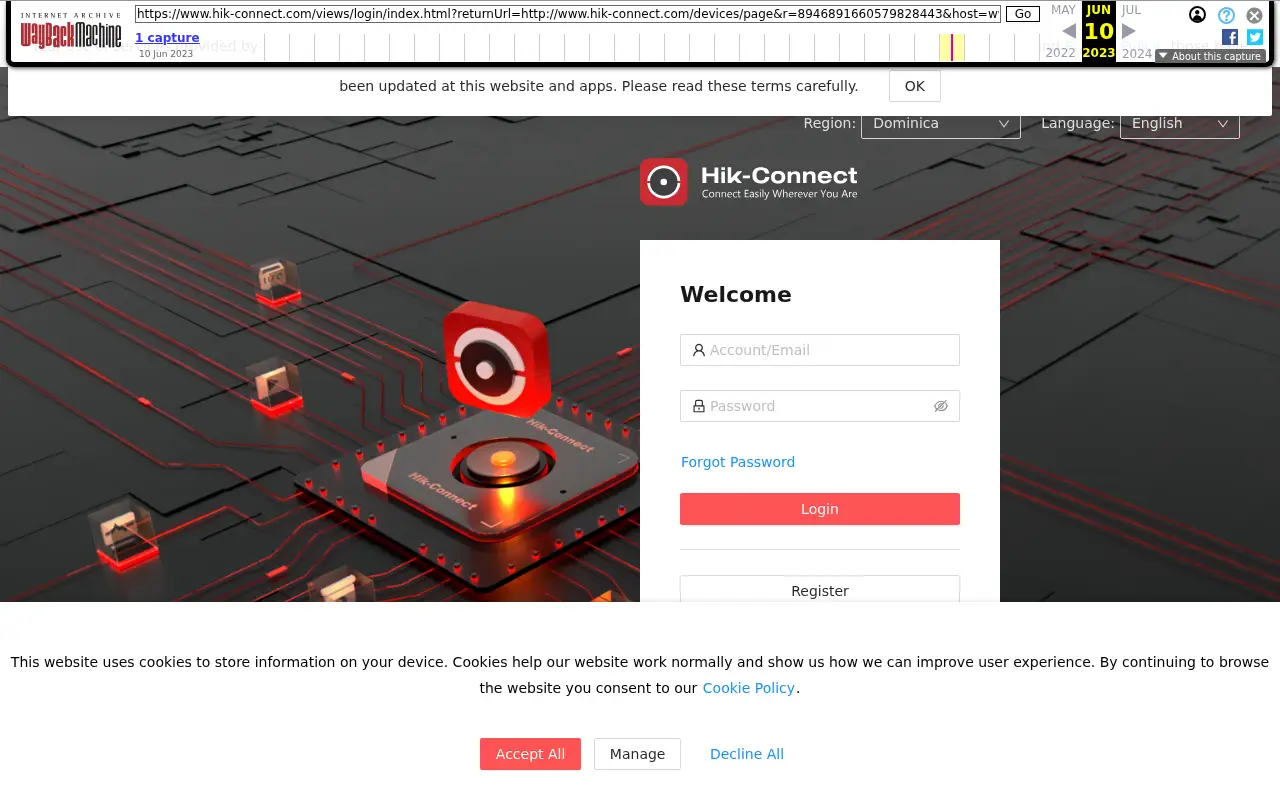The height and width of the screenshot is (800, 1280).
Task: Focus the Account/Email input field
Action: (x=820, y=350)
